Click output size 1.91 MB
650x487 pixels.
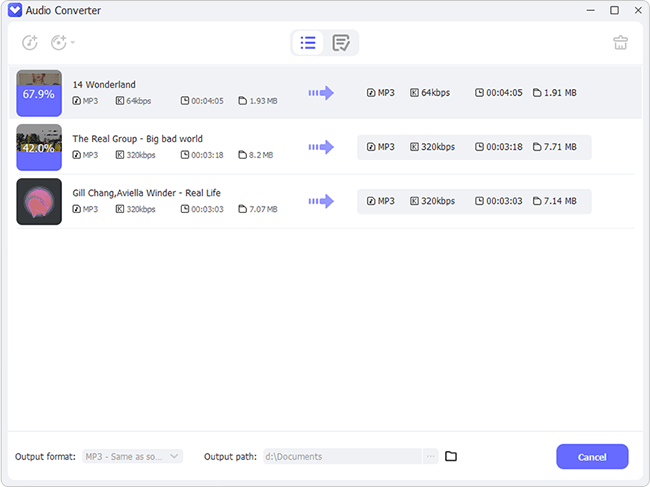click(x=555, y=93)
